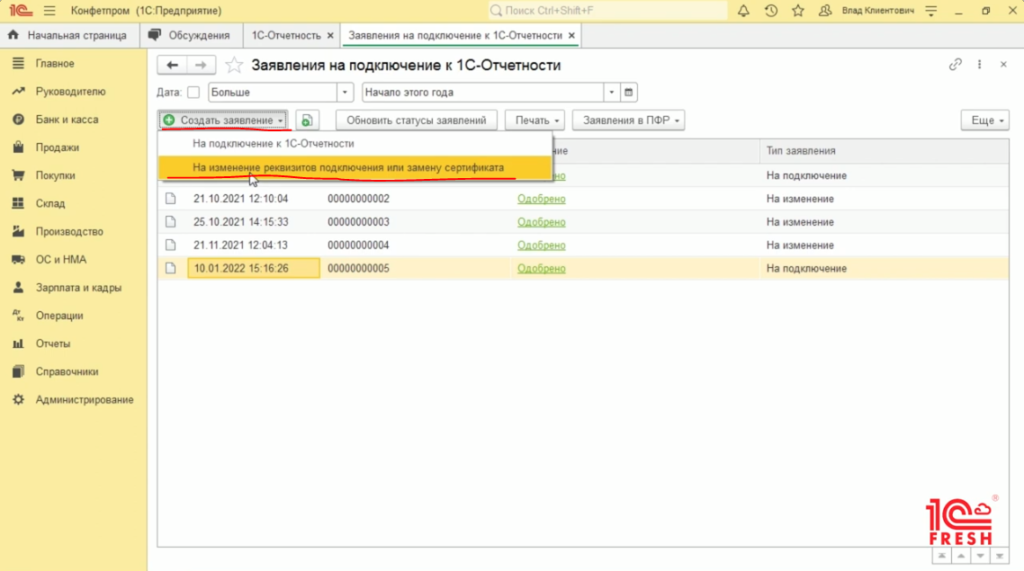1024x571 pixels.
Task: Open user collaboration icon
Action: coord(825,10)
